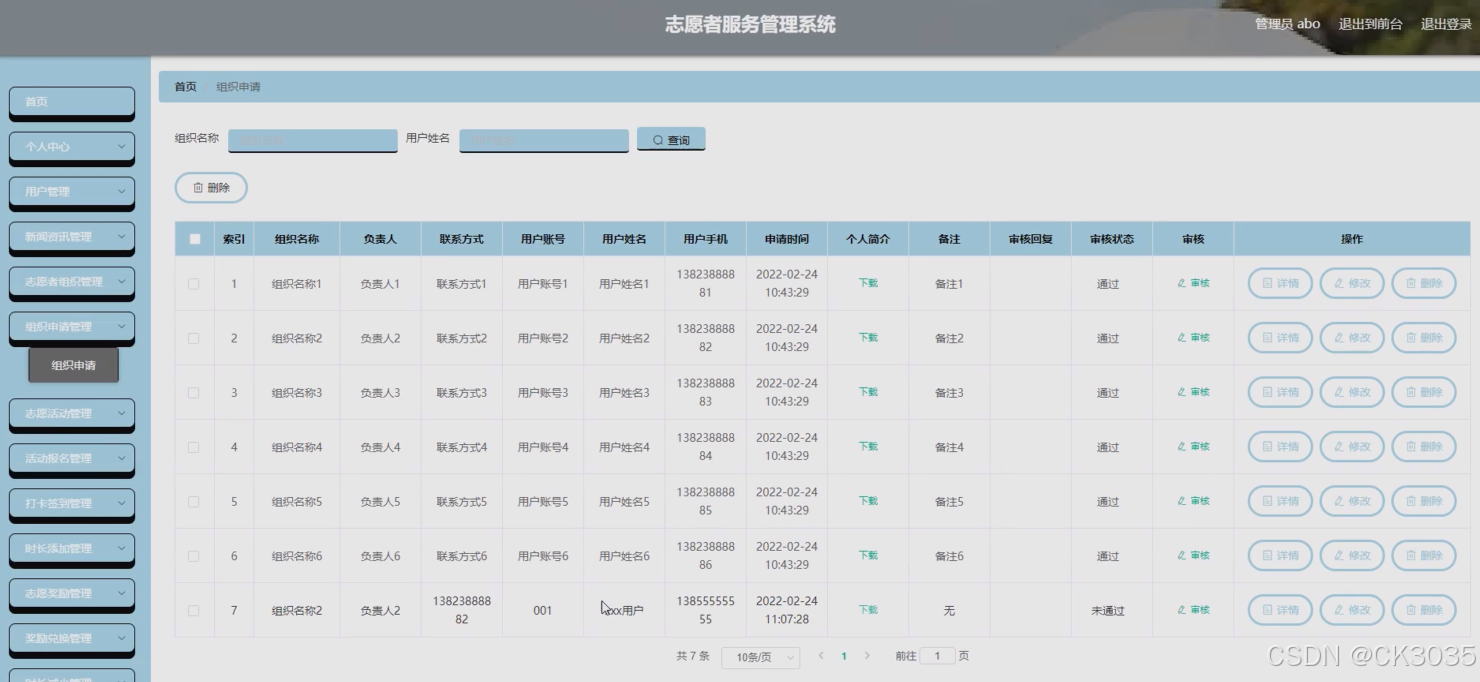Click 修改 for the xxx用户 row
The width and height of the screenshot is (1480, 682).
click(1352, 610)
